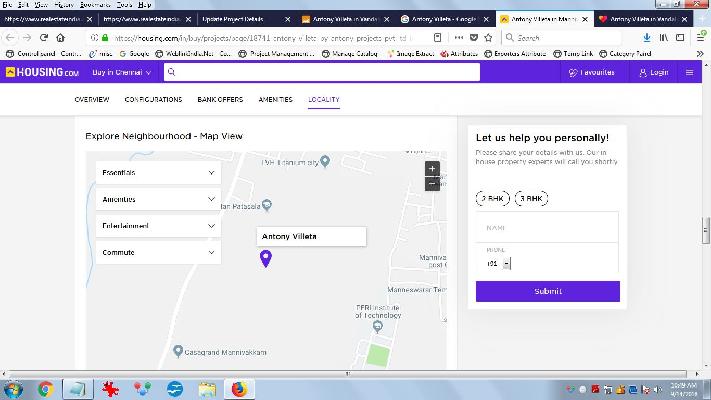Viewport: 711px width, 400px height.
Task: Expand the Amenities map filter
Action: (x=158, y=199)
